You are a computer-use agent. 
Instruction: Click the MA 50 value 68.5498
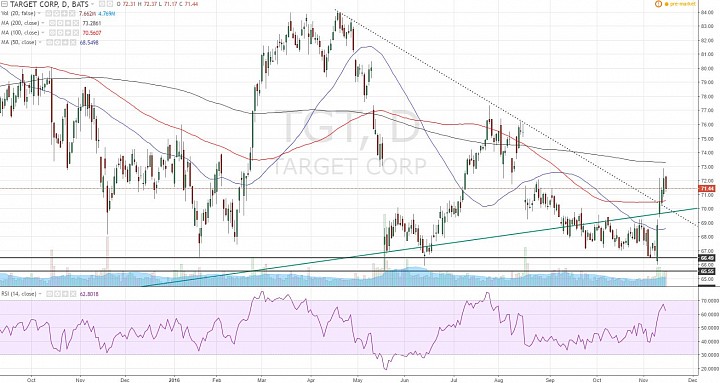pos(89,42)
